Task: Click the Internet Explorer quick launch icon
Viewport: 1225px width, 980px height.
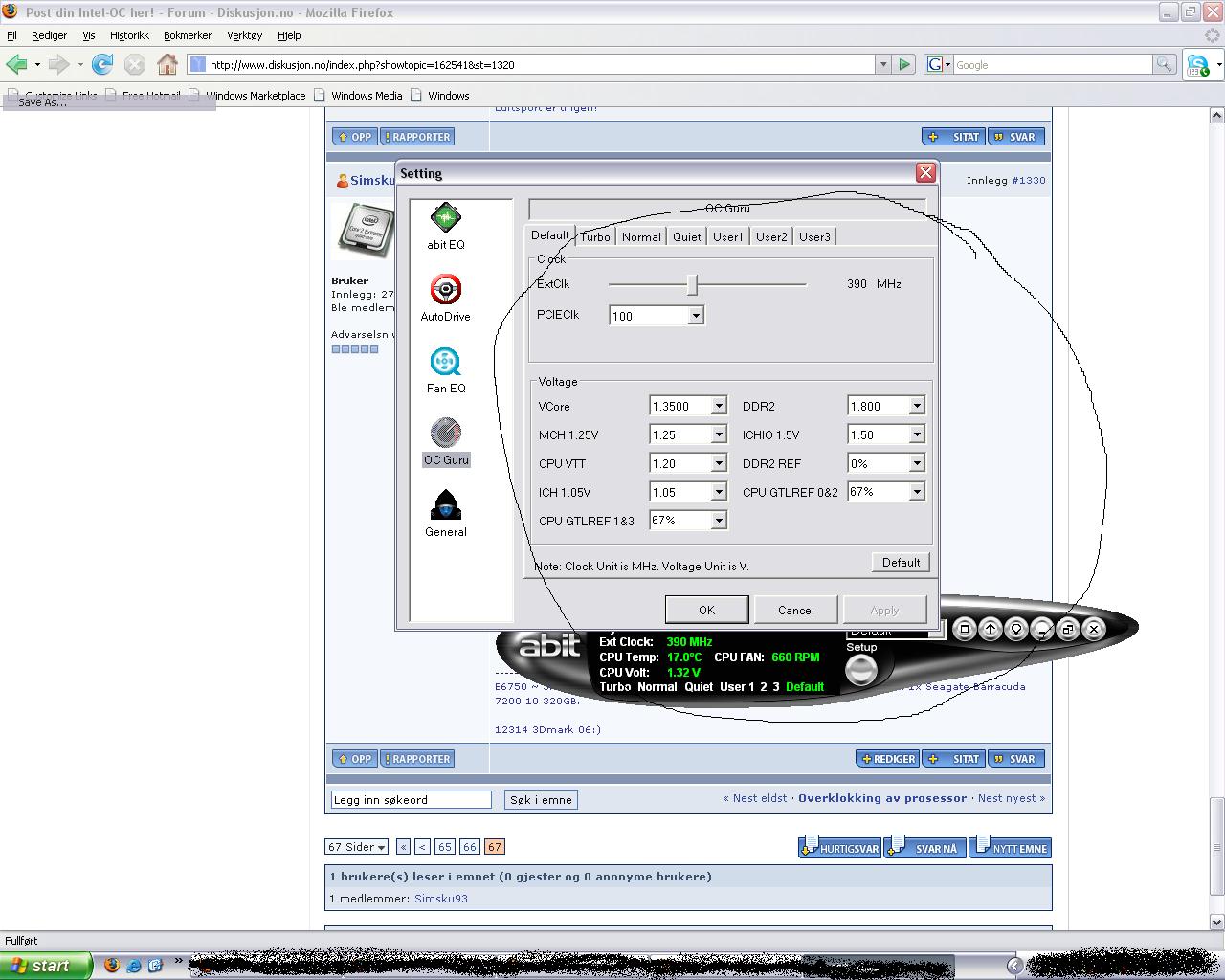Action: (134, 965)
